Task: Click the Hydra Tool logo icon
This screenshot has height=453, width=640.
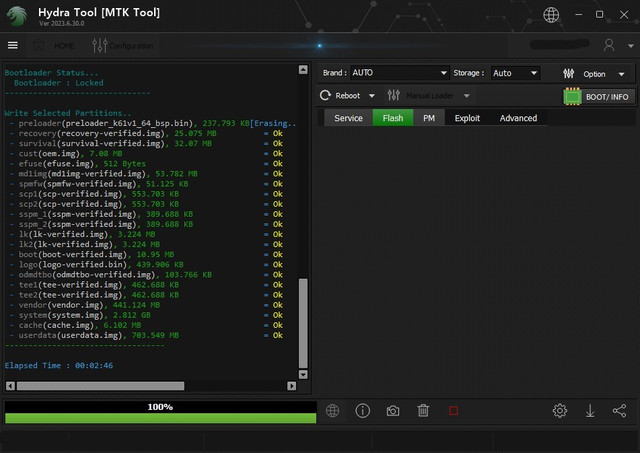Action: tap(17, 16)
